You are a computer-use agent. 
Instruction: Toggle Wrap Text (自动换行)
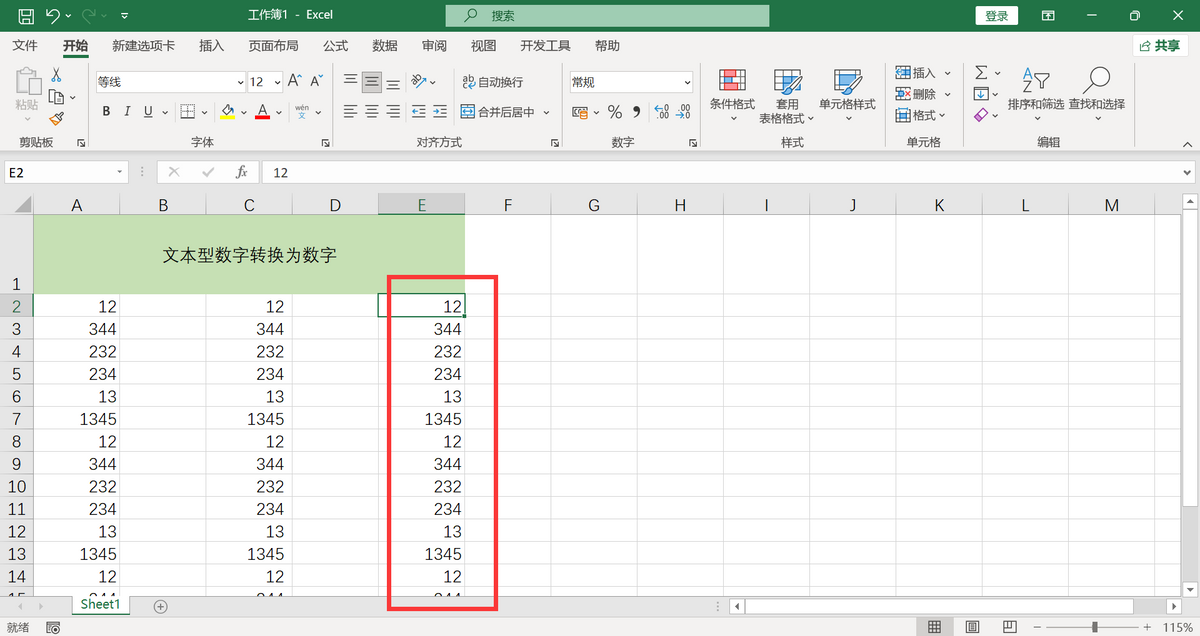pyautogui.click(x=492, y=82)
